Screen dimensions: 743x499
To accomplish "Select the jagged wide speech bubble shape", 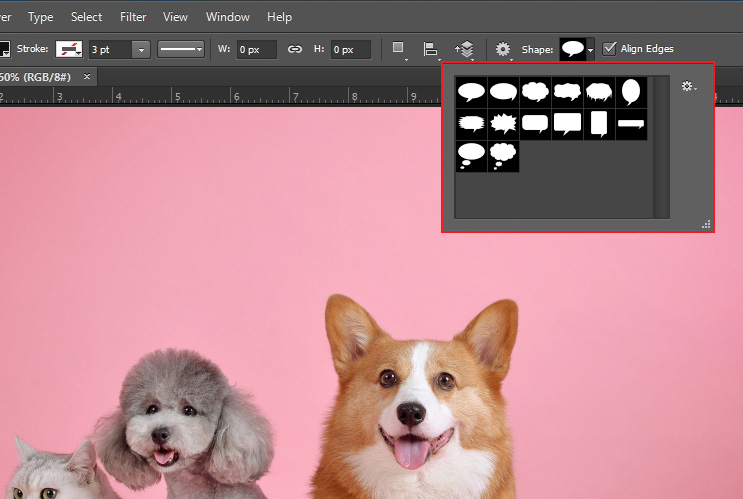I will [471, 124].
